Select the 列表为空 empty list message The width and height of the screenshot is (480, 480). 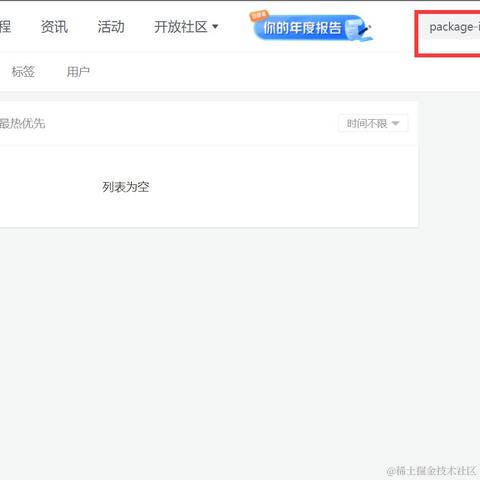(126, 187)
